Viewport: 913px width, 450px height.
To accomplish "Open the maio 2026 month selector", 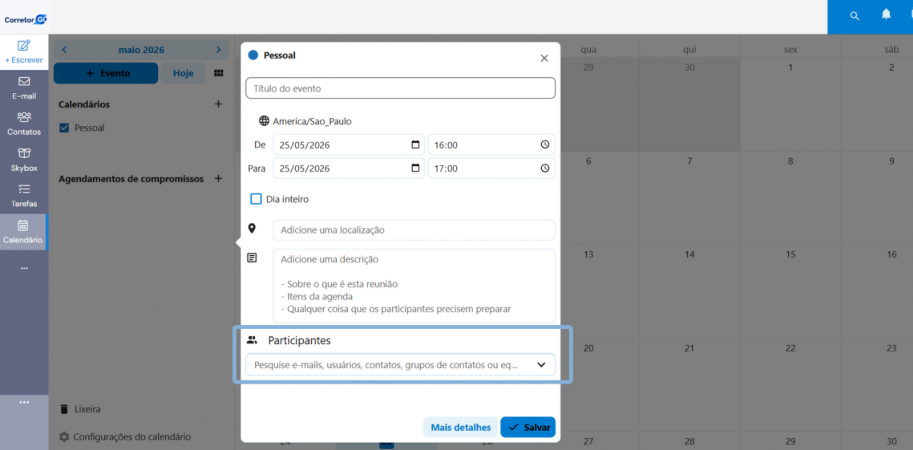I will coord(141,50).
